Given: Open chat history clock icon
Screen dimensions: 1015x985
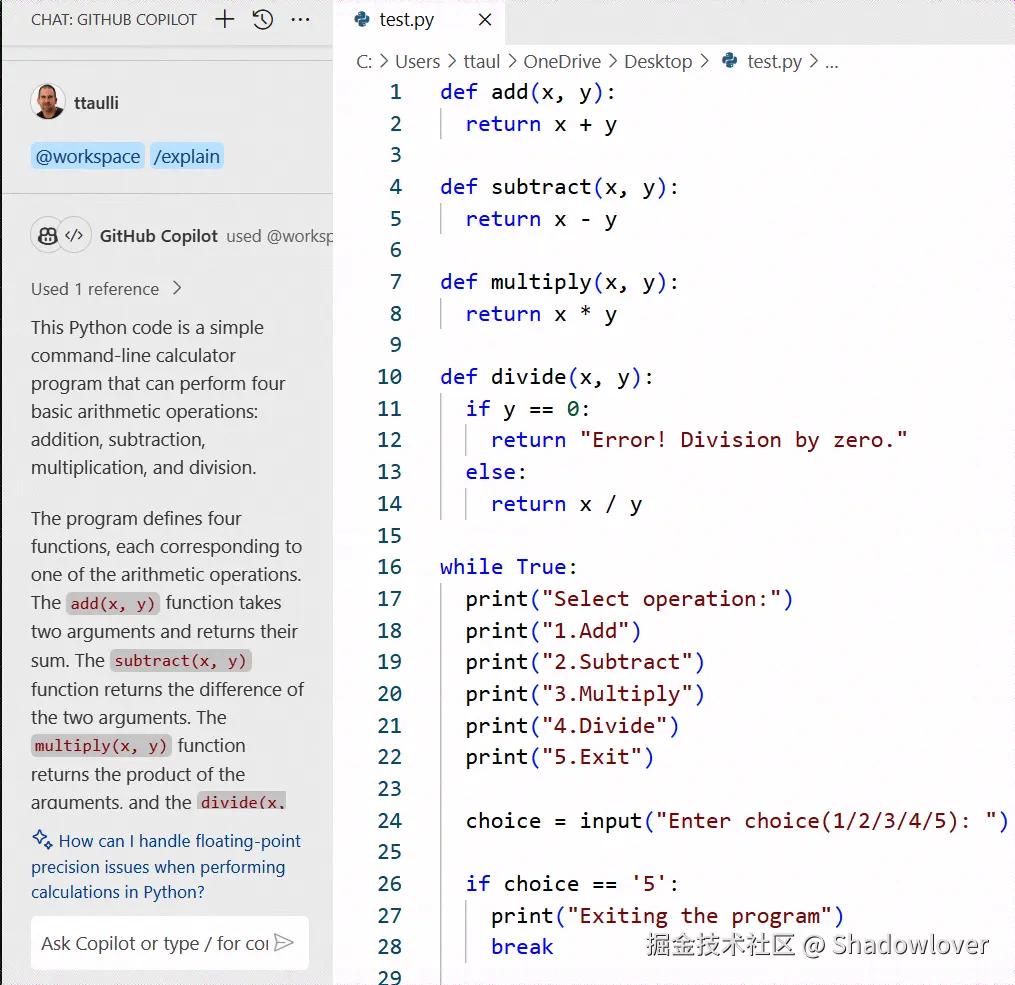Looking at the screenshot, I should [x=263, y=19].
